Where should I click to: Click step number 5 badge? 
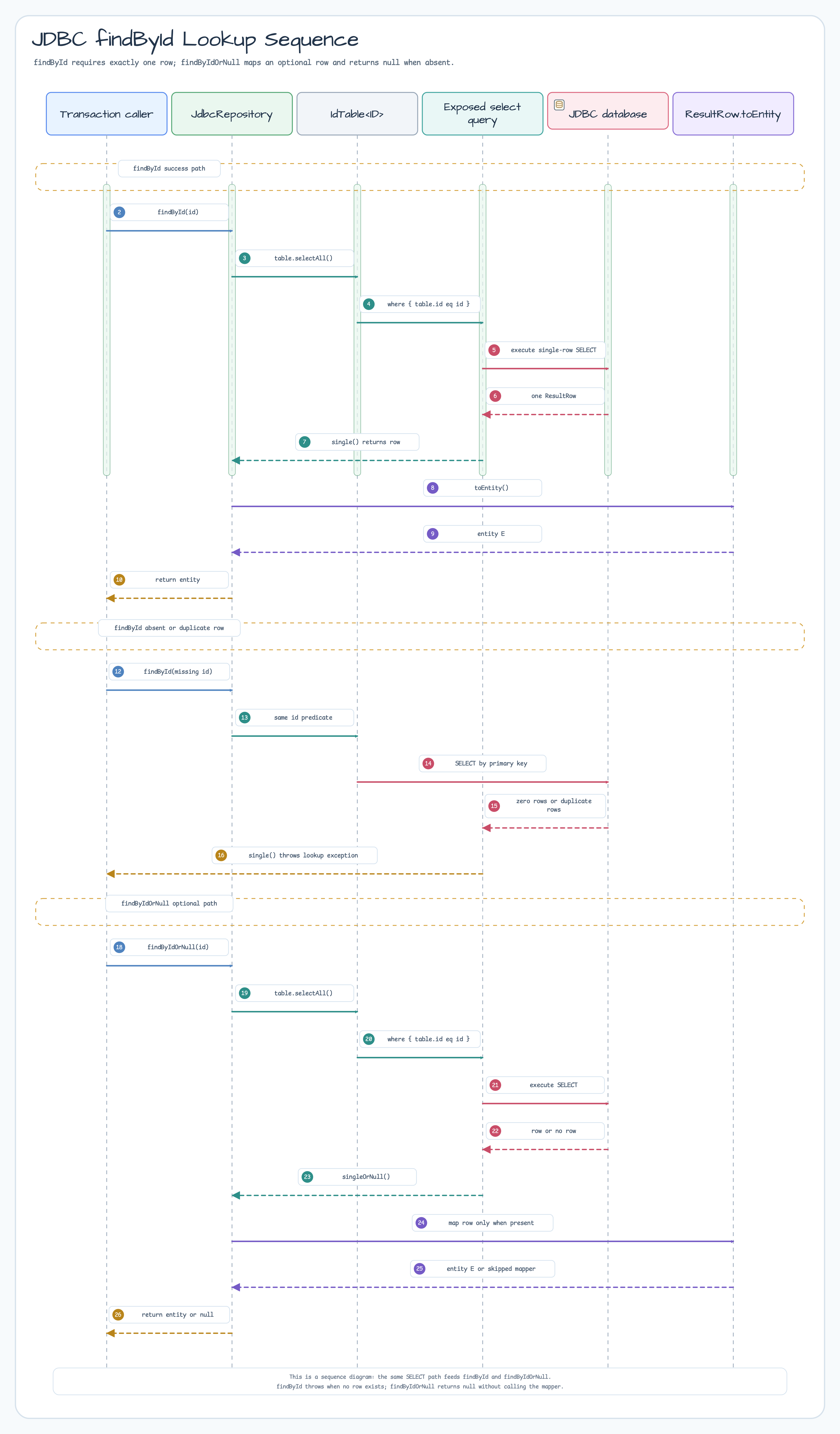click(494, 350)
